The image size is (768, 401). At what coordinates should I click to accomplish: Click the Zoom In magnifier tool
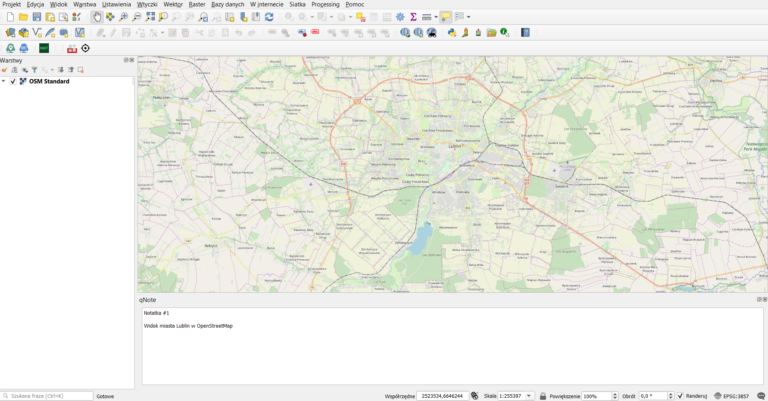point(123,17)
